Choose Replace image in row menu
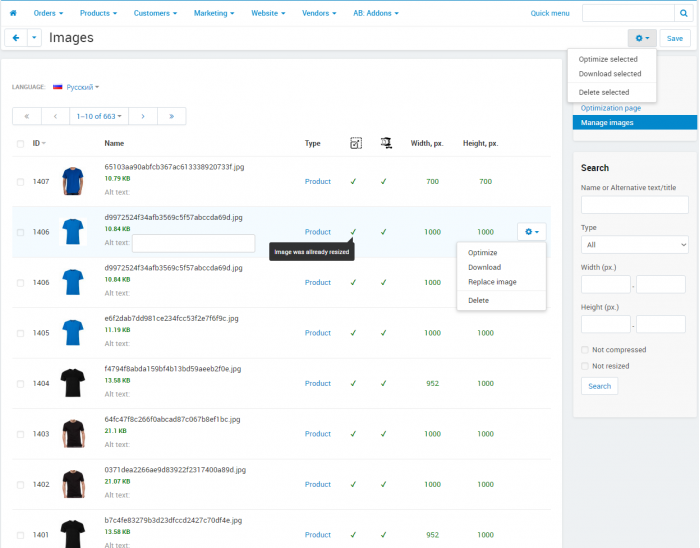This screenshot has width=700, height=548. 492,282
